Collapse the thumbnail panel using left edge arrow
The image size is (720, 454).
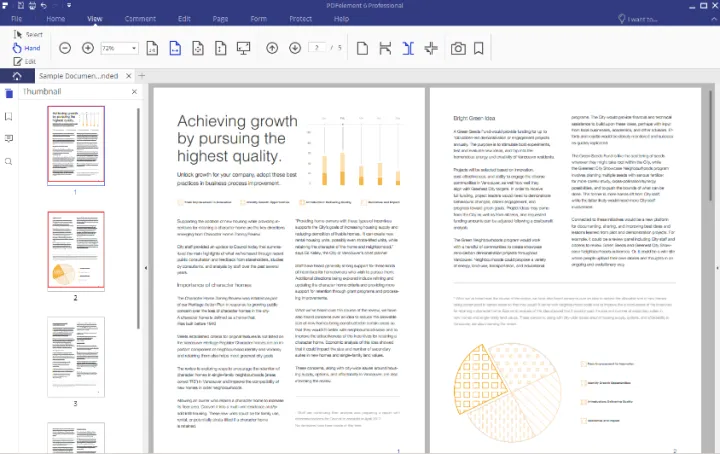pyautogui.click(x=147, y=268)
